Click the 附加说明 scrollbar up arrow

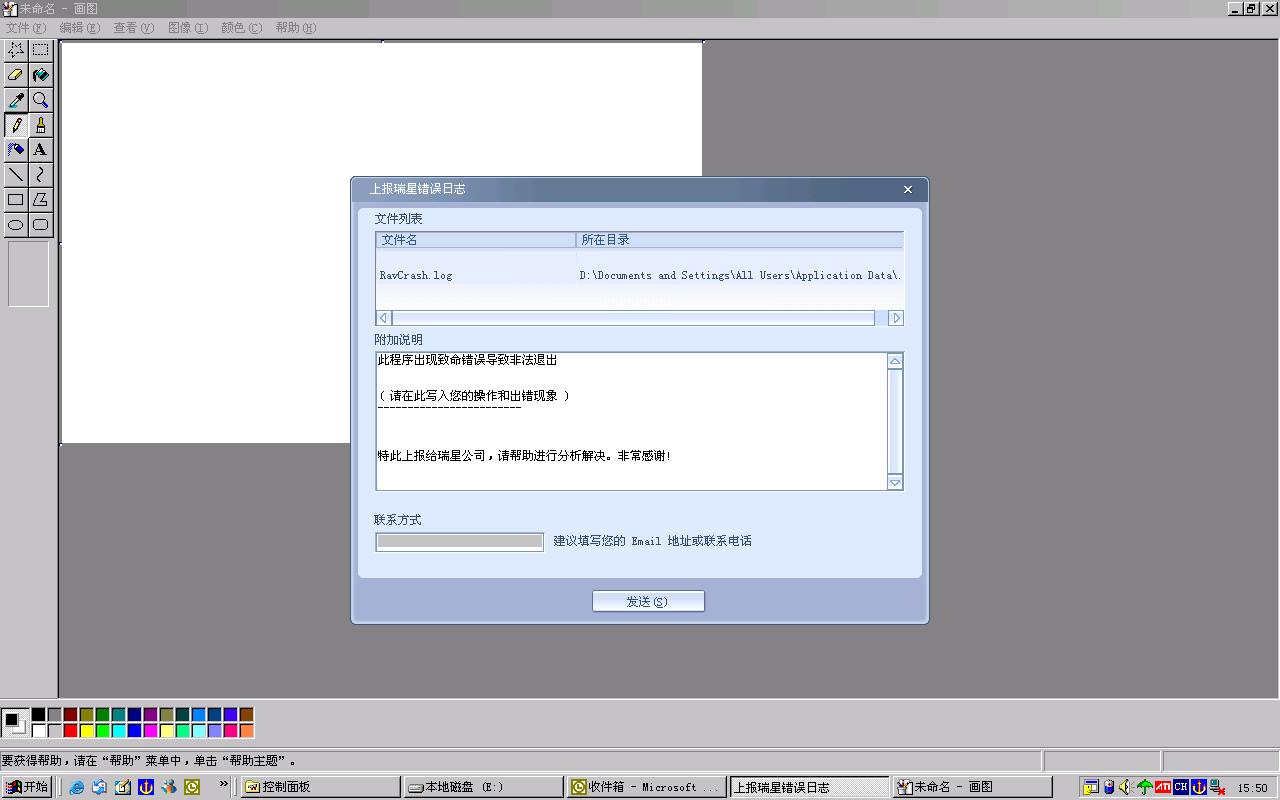coord(895,361)
